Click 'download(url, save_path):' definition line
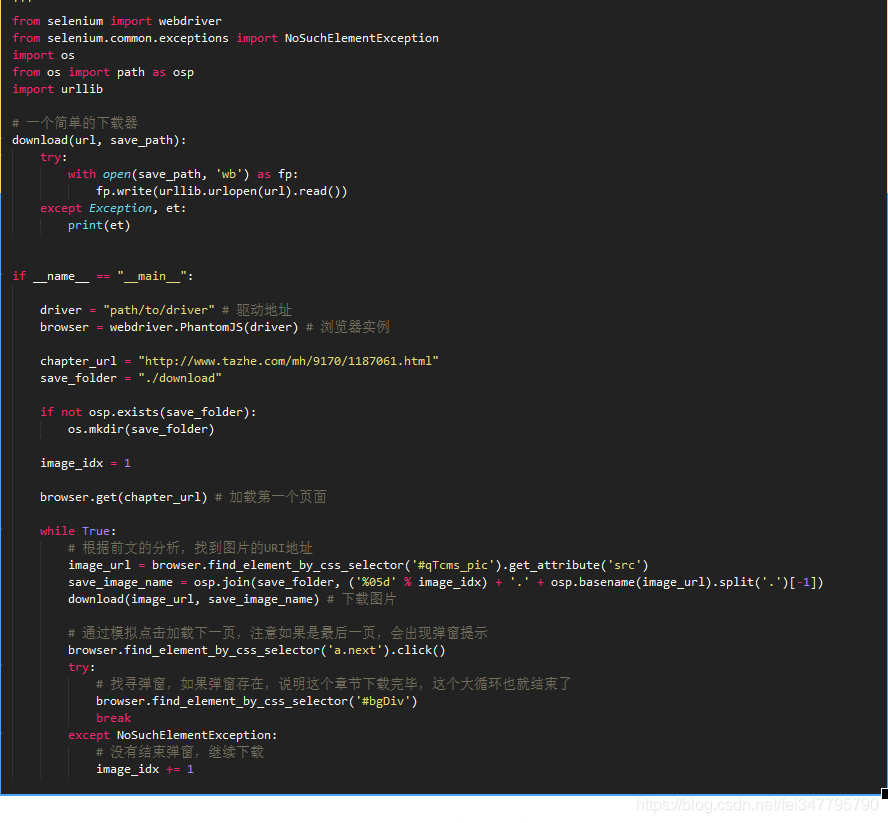This screenshot has height=823, width=888. 99,140
